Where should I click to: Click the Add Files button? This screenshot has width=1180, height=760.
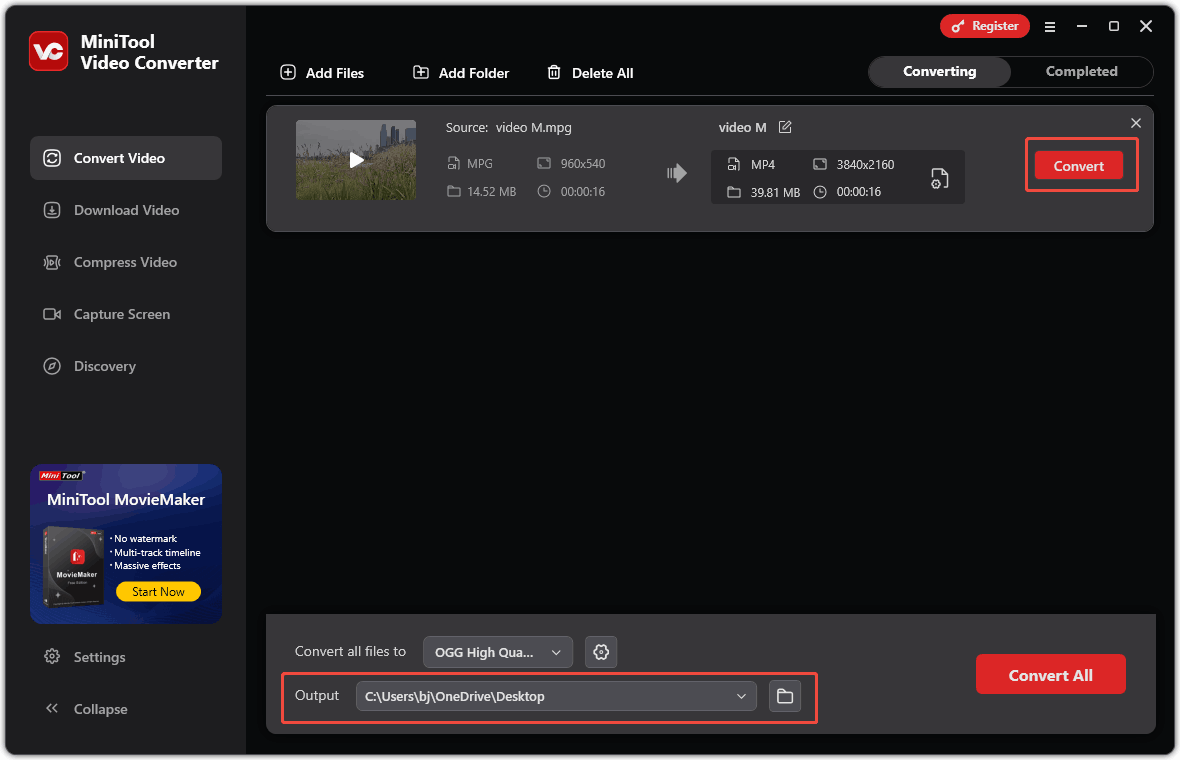tap(322, 73)
